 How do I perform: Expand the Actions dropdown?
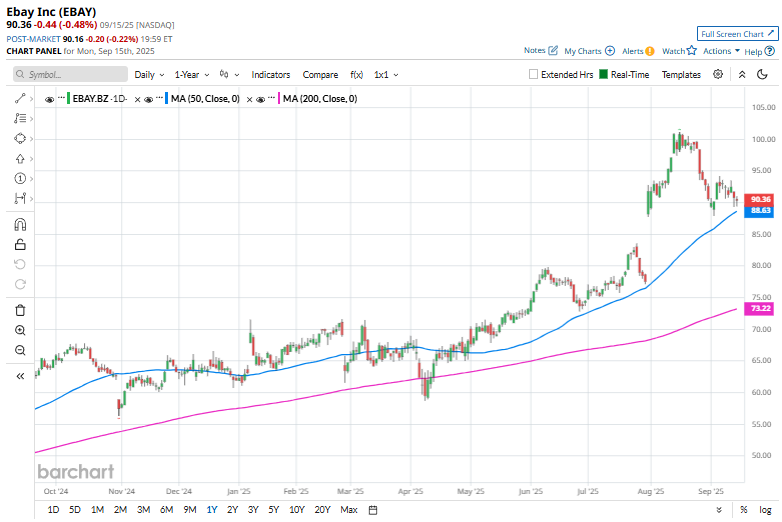click(x=721, y=51)
